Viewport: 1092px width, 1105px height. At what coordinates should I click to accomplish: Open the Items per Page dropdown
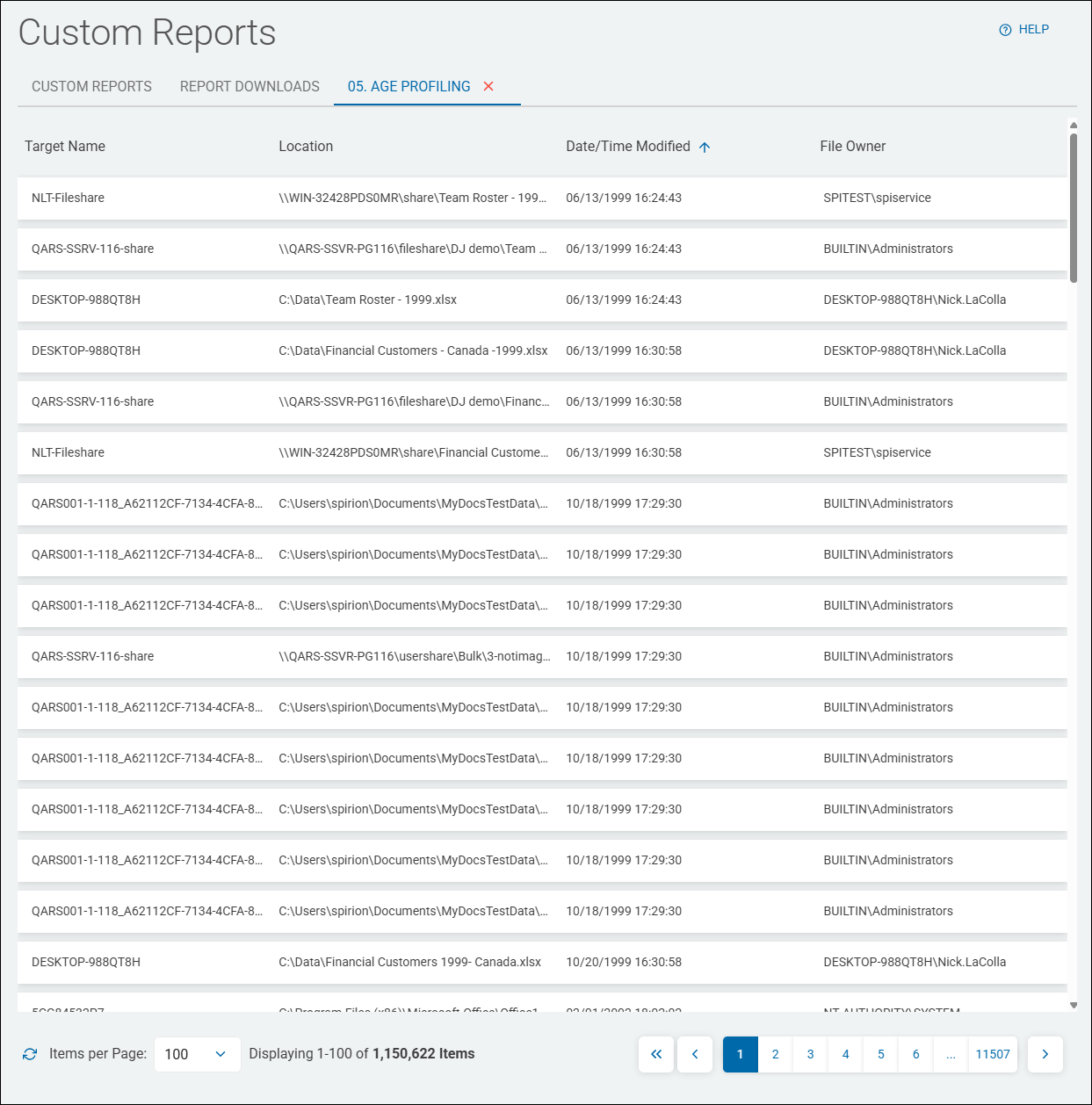tap(197, 1053)
